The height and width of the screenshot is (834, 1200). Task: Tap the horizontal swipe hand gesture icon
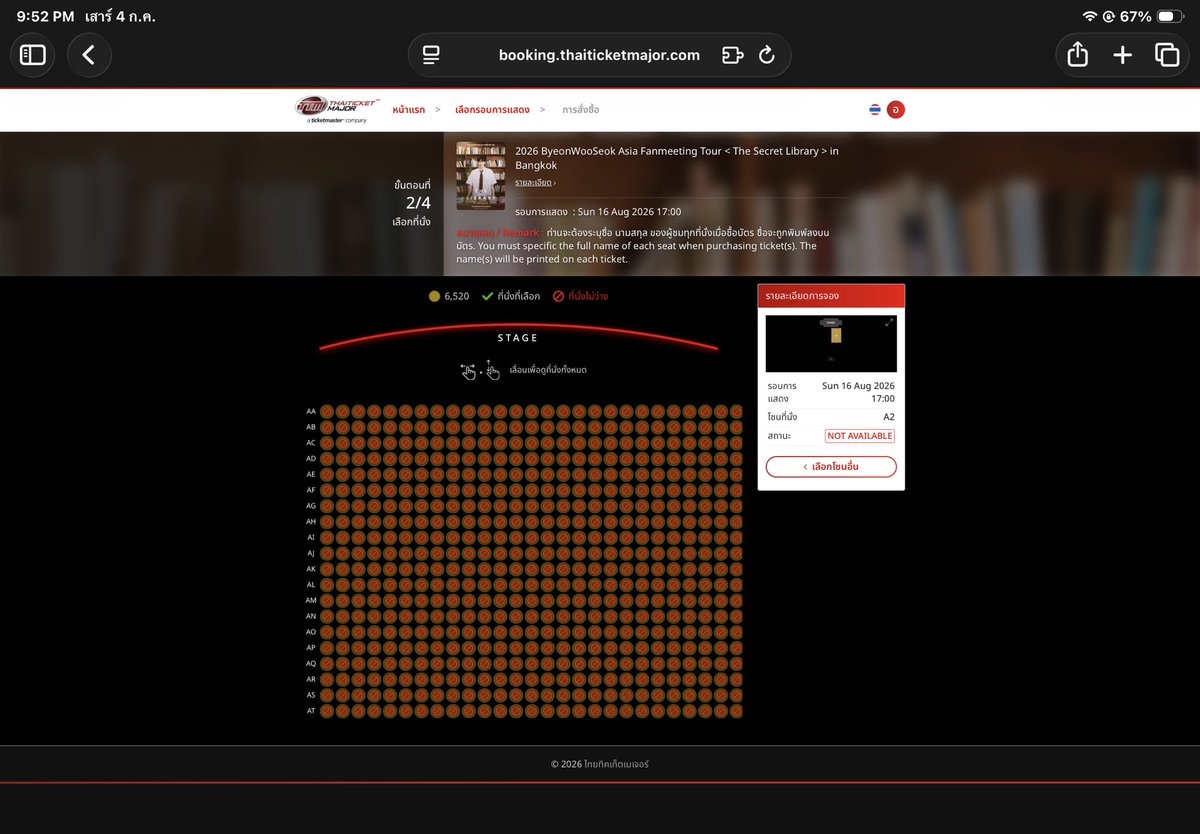pos(468,371)
